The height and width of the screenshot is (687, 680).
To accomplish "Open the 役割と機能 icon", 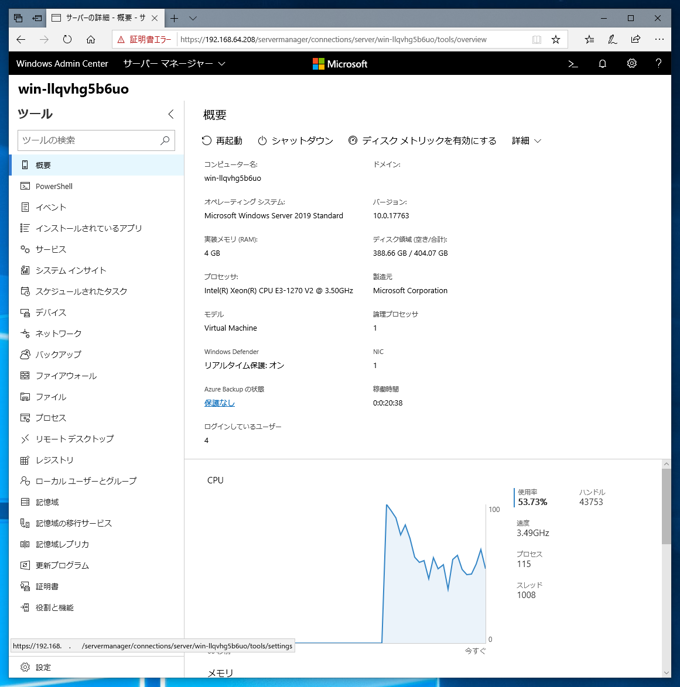I will click(25, 607).
